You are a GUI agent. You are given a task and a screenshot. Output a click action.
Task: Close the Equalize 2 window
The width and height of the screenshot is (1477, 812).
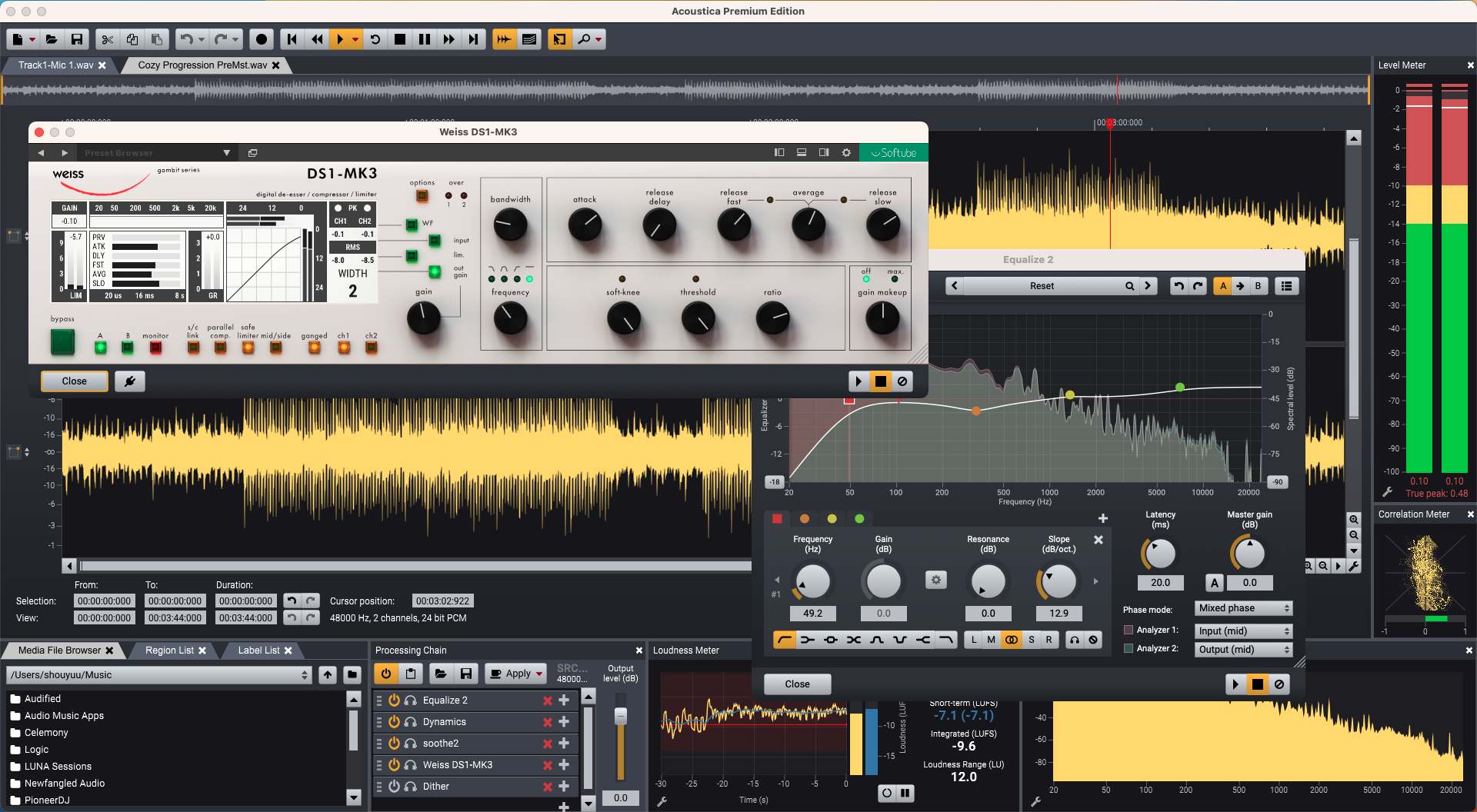coord(797,684)
